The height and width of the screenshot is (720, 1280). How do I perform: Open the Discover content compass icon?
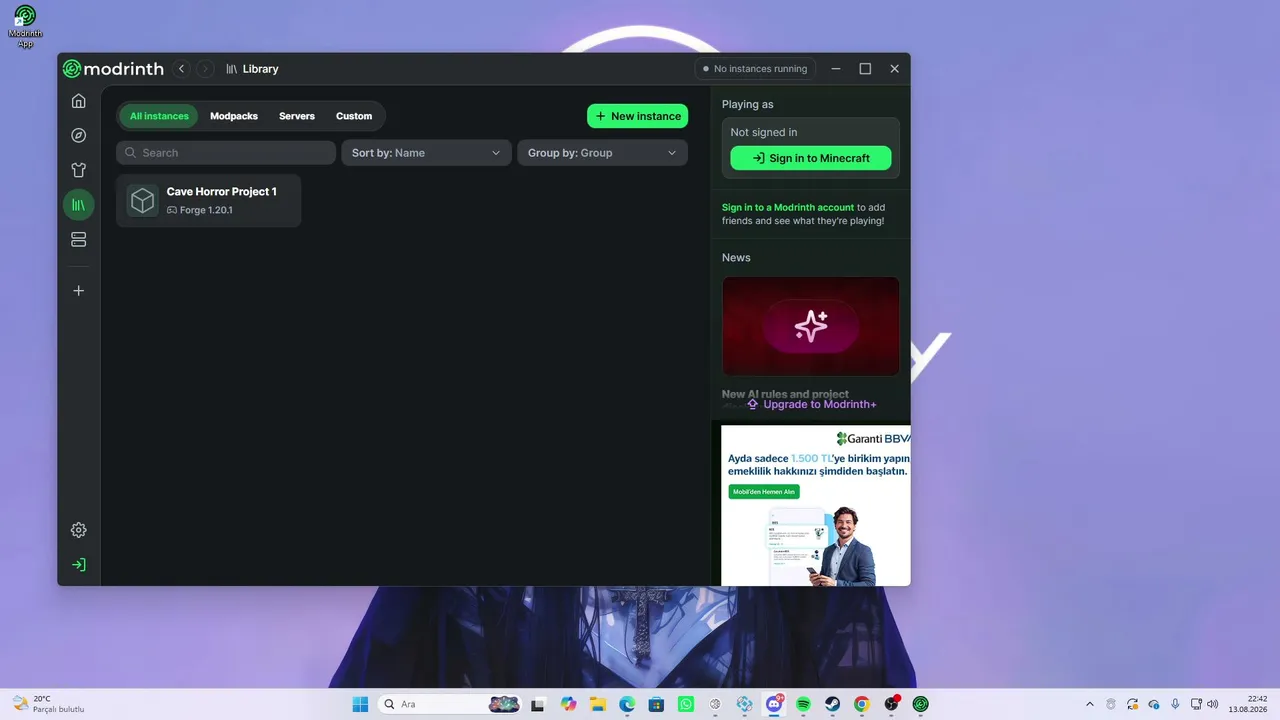pos(79,136)
